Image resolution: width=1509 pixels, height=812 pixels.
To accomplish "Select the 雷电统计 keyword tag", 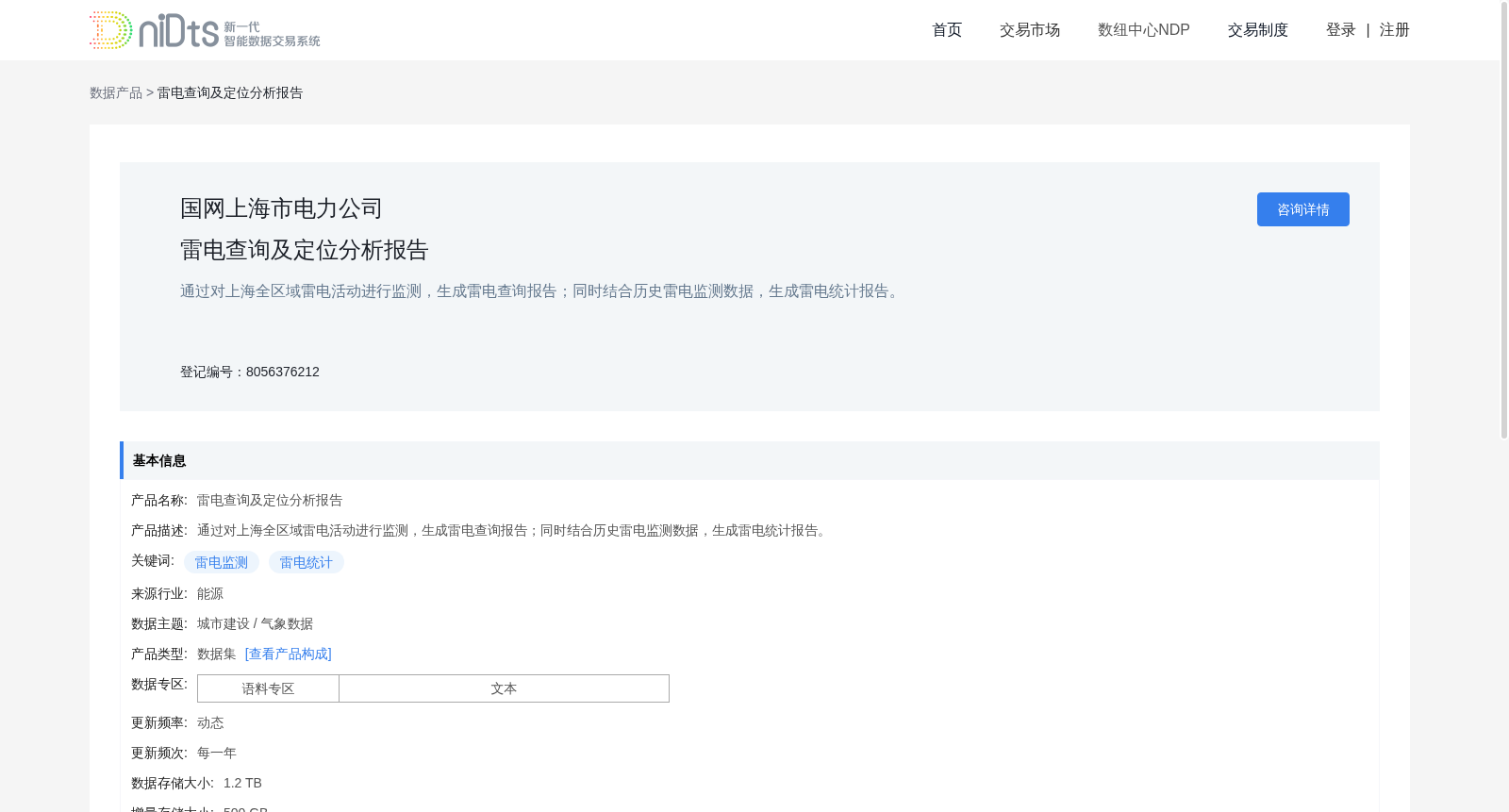I will click(307, 562).
